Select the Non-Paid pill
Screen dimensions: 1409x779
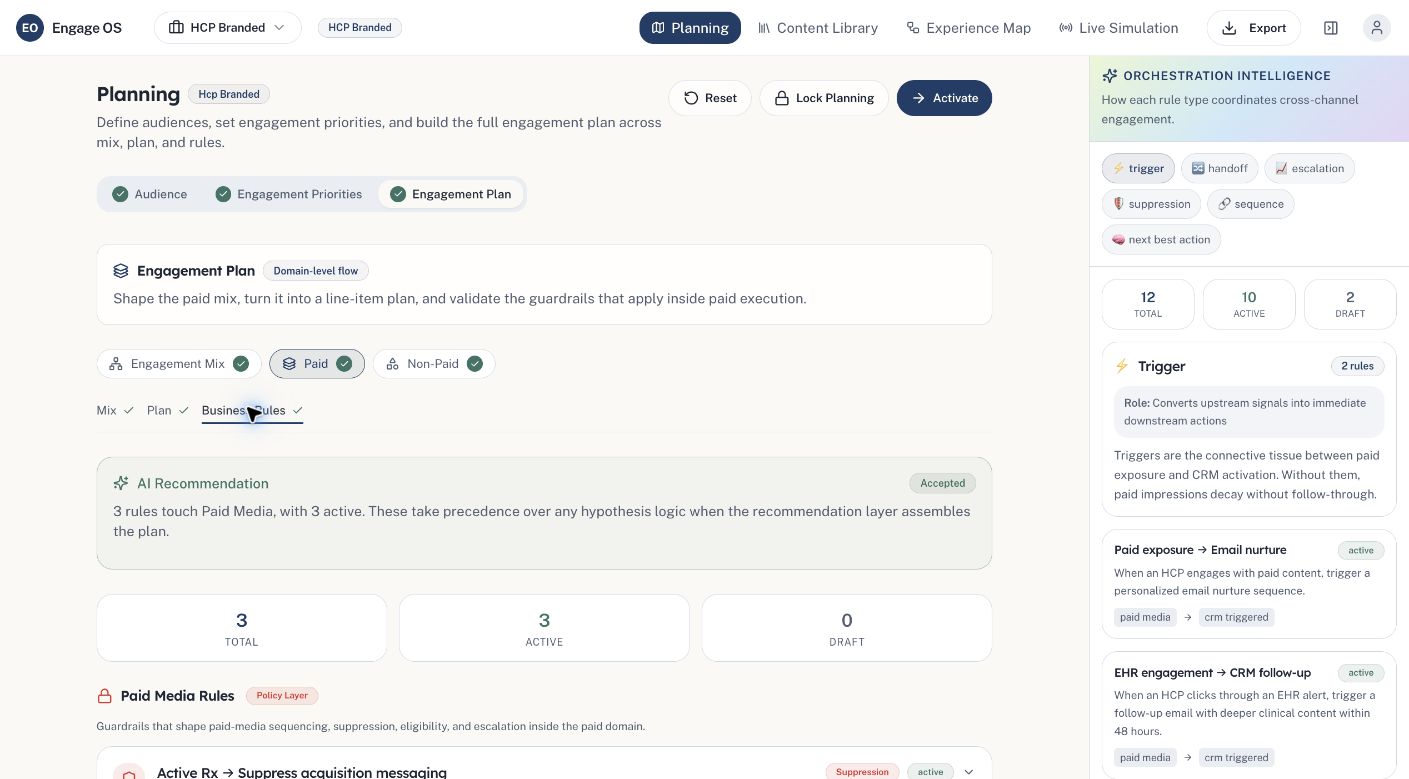click(x=434, y=364)
